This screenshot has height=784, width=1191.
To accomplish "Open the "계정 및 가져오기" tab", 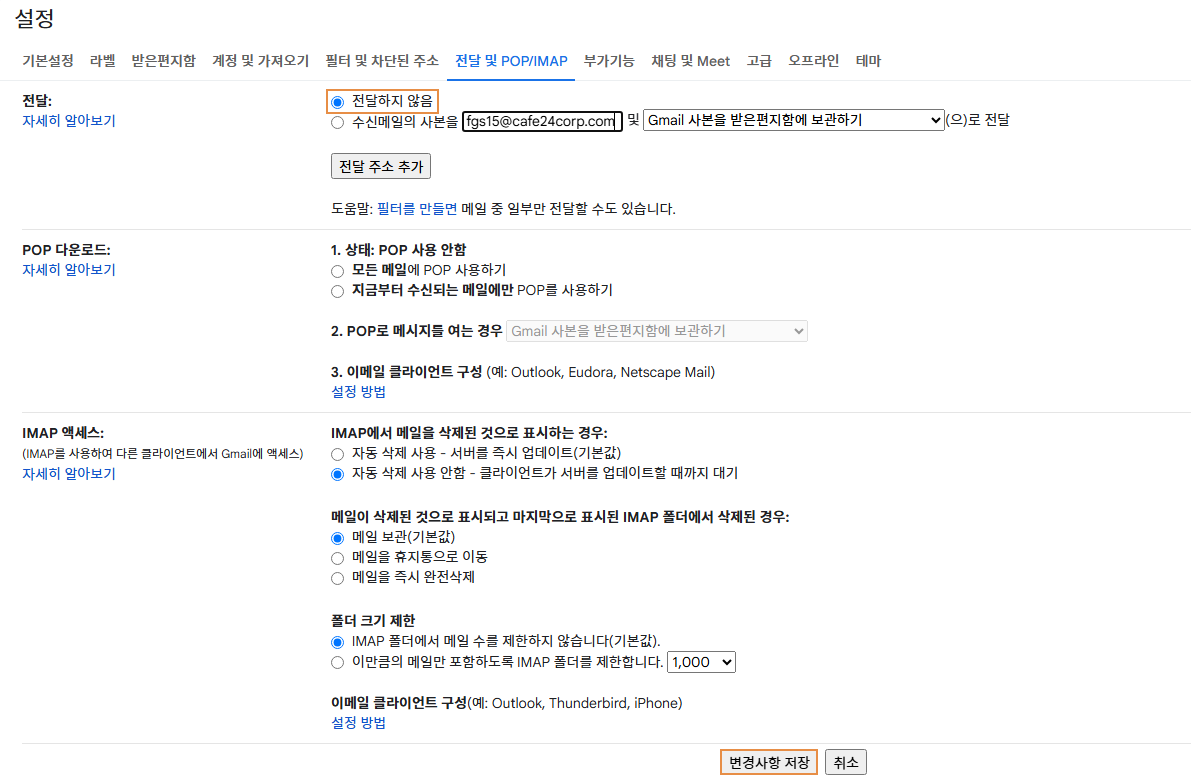I will tap(260, 61).
